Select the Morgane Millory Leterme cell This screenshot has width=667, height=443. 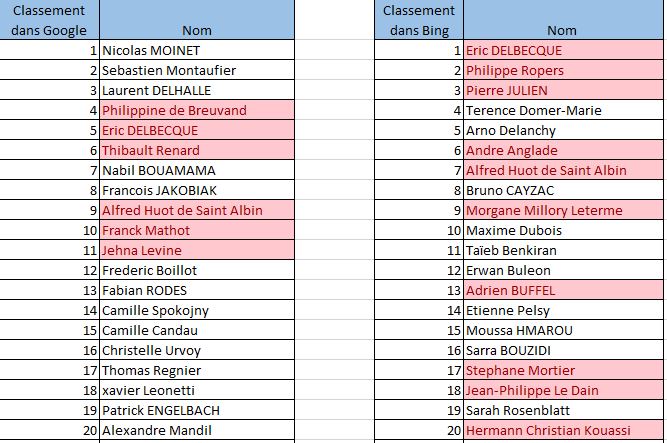pyautogui.click(x=563, y=210)
